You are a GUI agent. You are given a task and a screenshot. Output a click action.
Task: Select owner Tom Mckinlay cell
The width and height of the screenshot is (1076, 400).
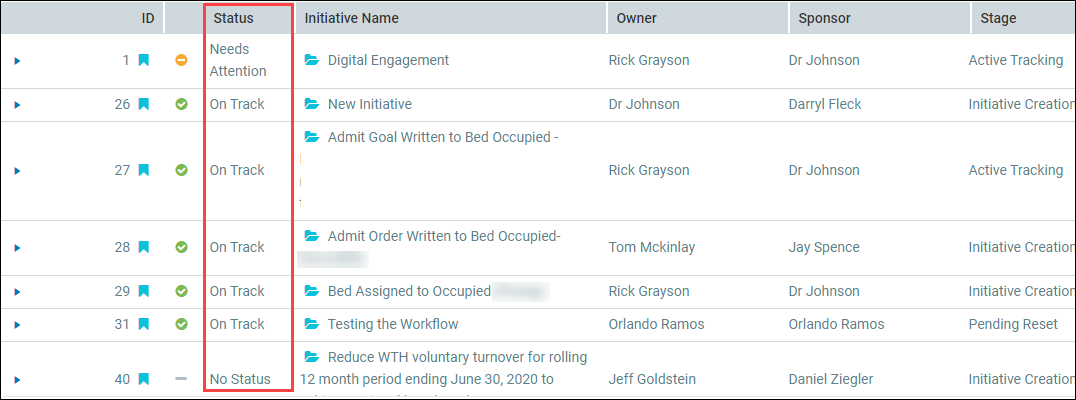pos(652,247)
